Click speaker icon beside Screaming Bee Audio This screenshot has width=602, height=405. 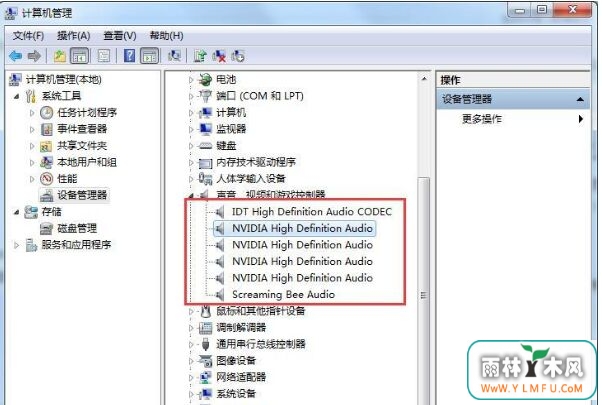pyautogui.click(x=220, y=295)
